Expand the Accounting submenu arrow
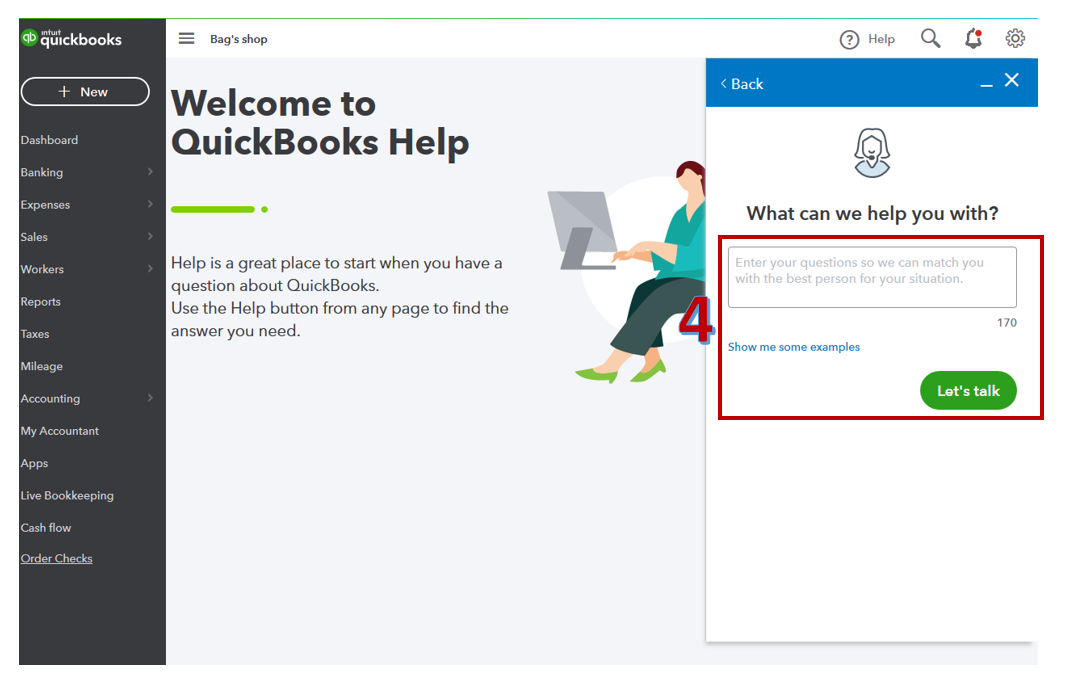Image resolution: width=1089 pixels, height=680 pixels. pyautogui.click(x=150, y=398)
